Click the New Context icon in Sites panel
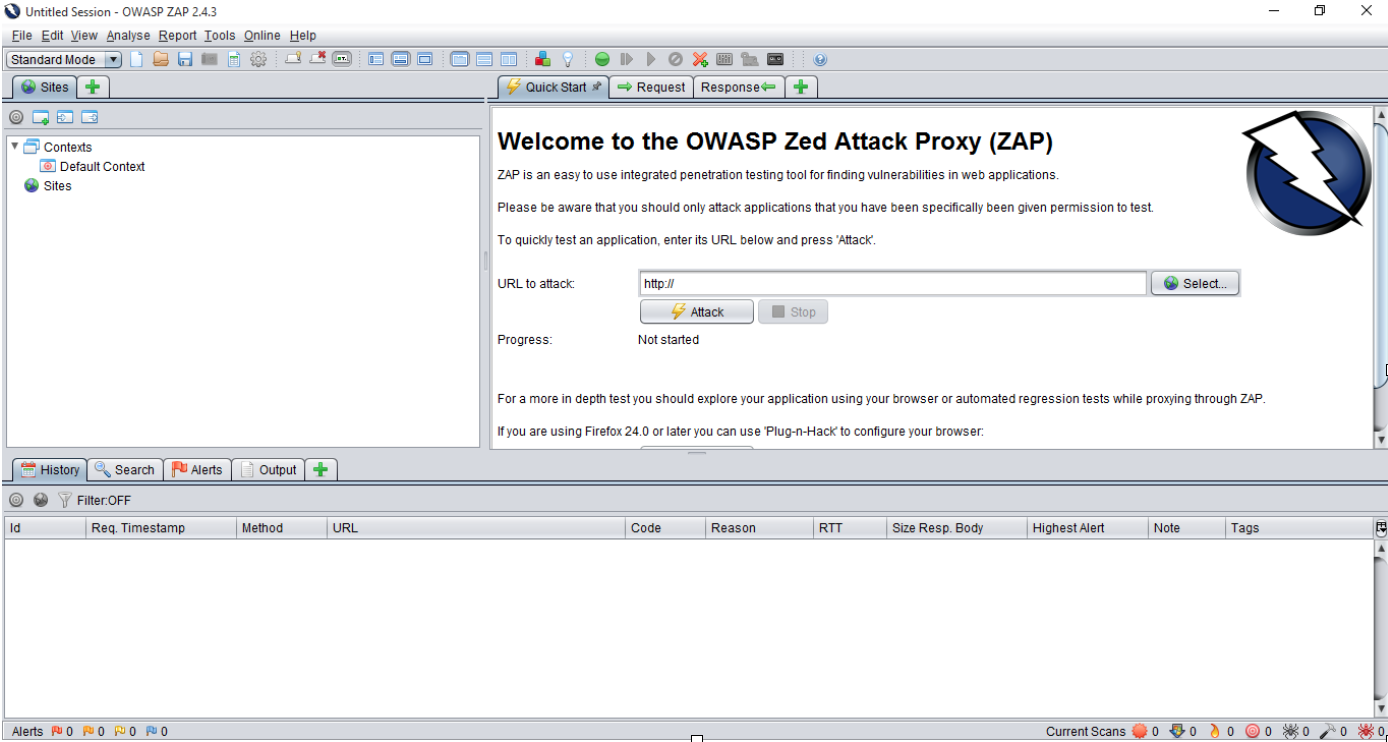The width and height of the screenshot is (1388, 742). click(x=41, y=118)
